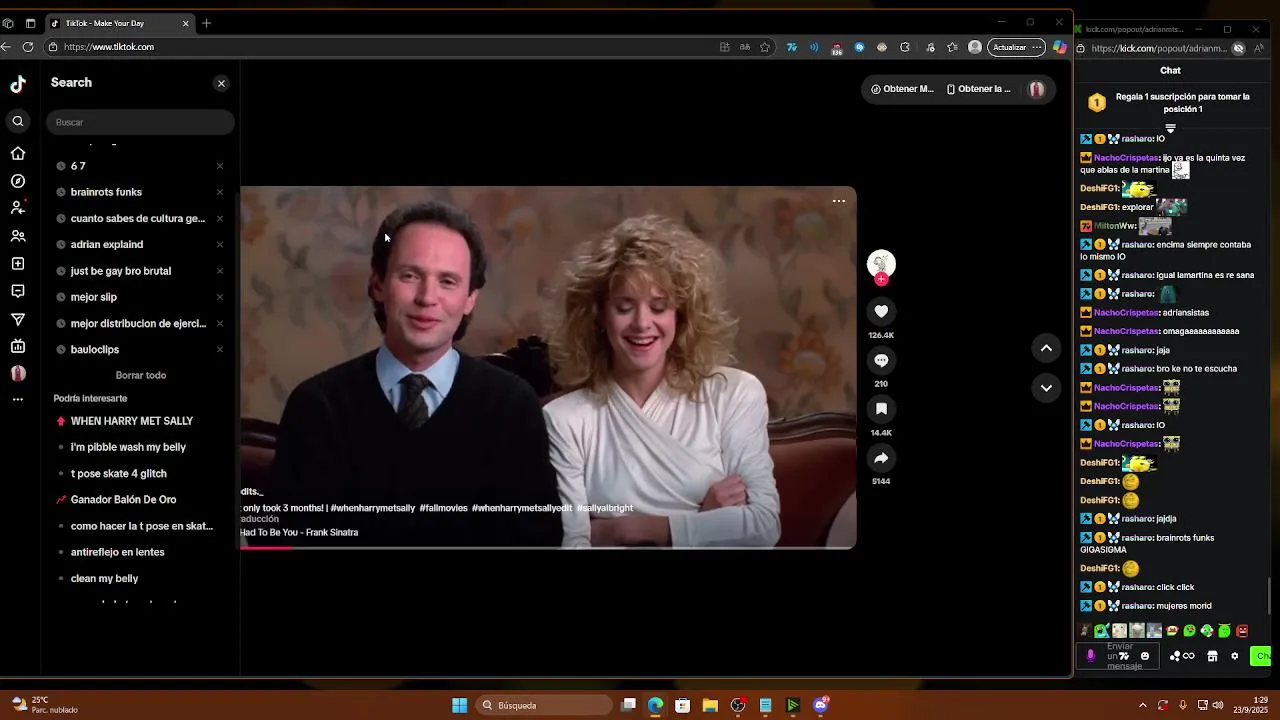The height and width of the screenshot is (720, 1280).
Task: Open the Windows Start menu
Action: click(x=459, y=705)
